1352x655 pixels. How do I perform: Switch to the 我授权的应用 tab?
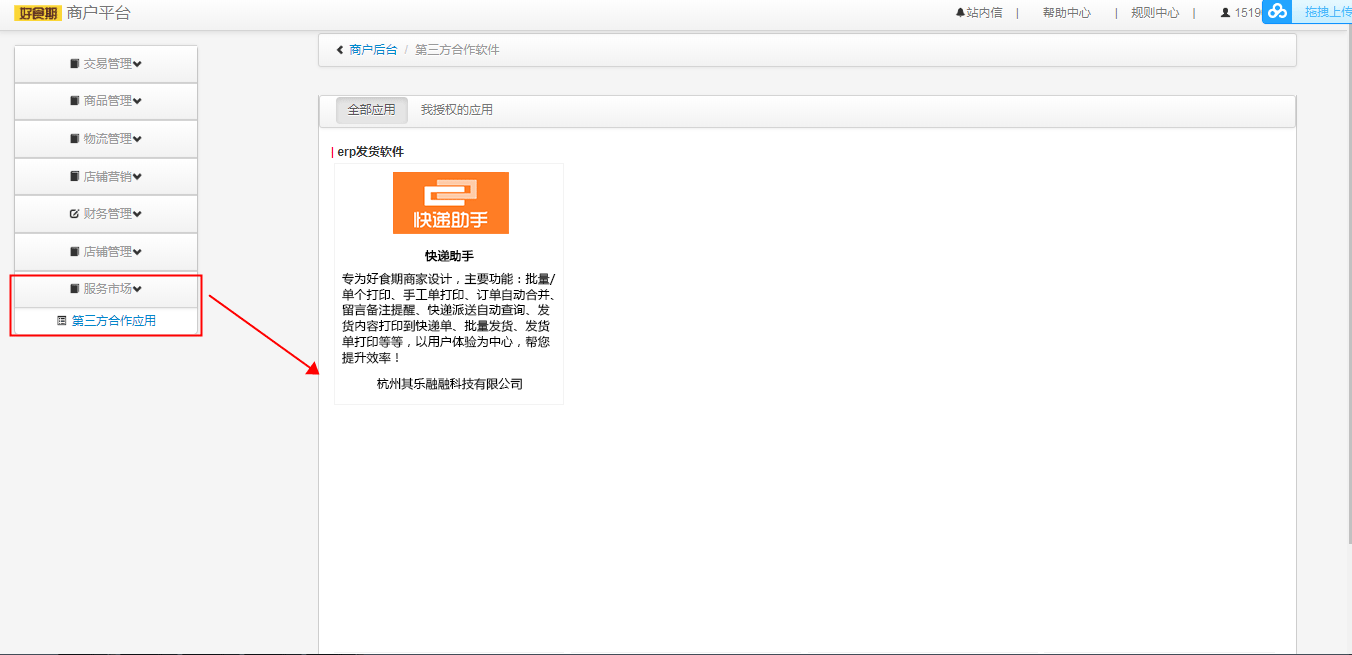pos(457,110)
